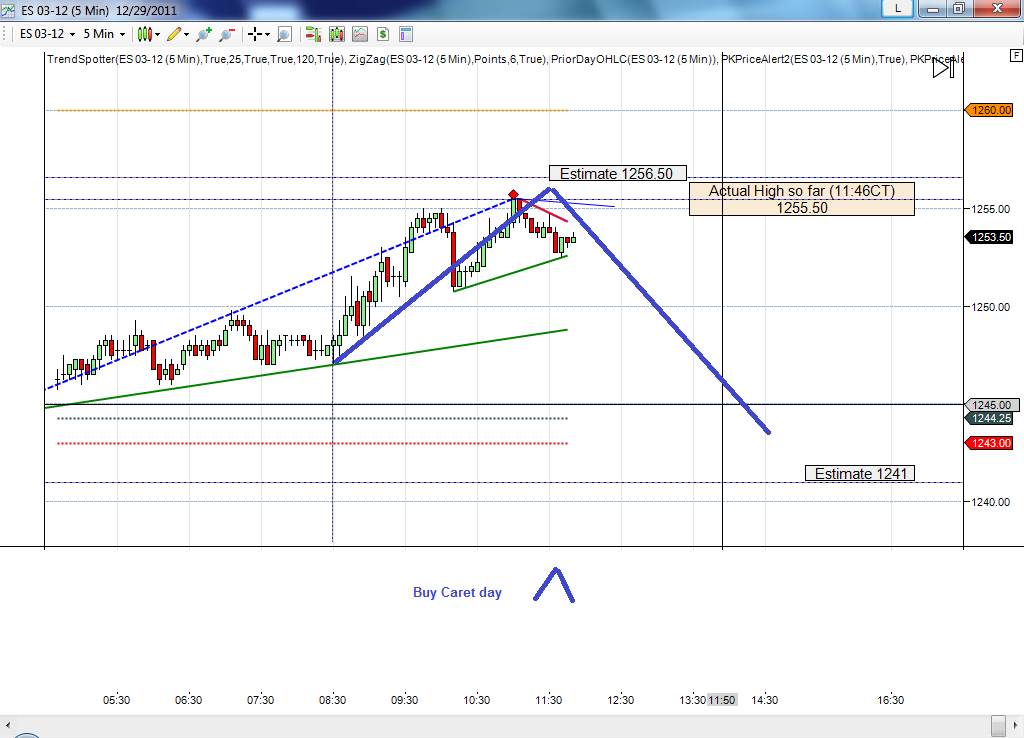Expand the drawing tools dropdown arrow
The image size is (1024, 738).
[187, 35]
